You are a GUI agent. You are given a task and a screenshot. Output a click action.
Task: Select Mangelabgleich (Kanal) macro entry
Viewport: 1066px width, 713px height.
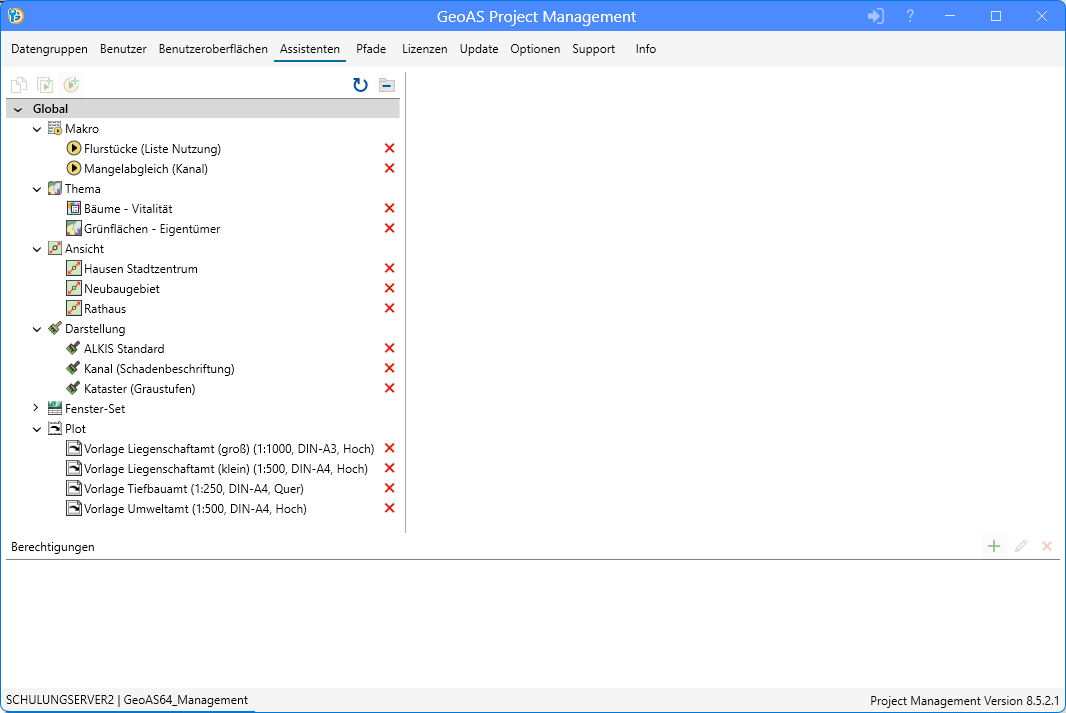(x=145, y=169)
